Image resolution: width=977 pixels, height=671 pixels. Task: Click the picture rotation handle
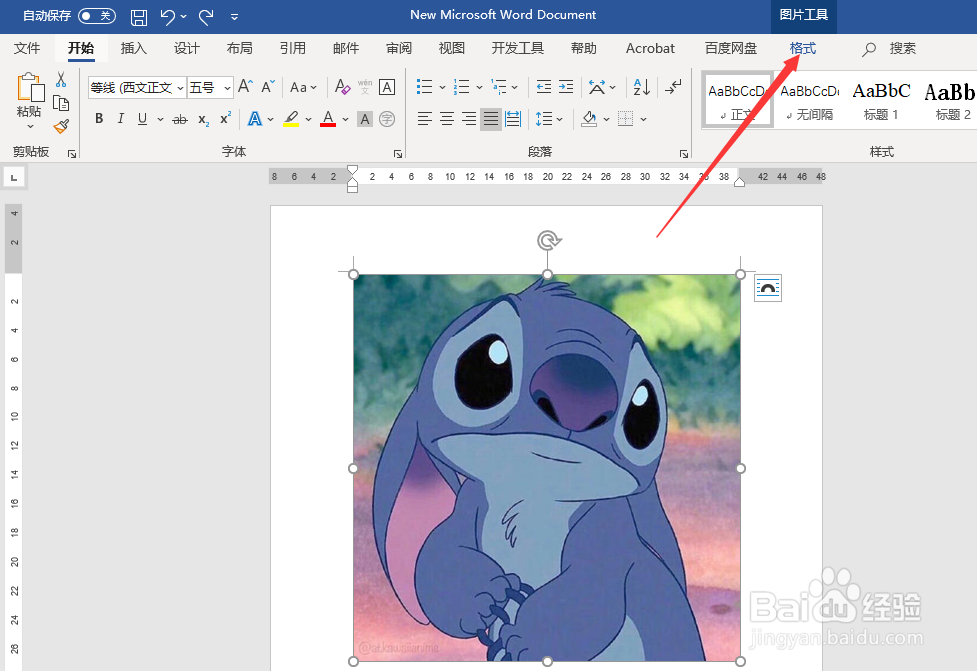pos(548,240)
